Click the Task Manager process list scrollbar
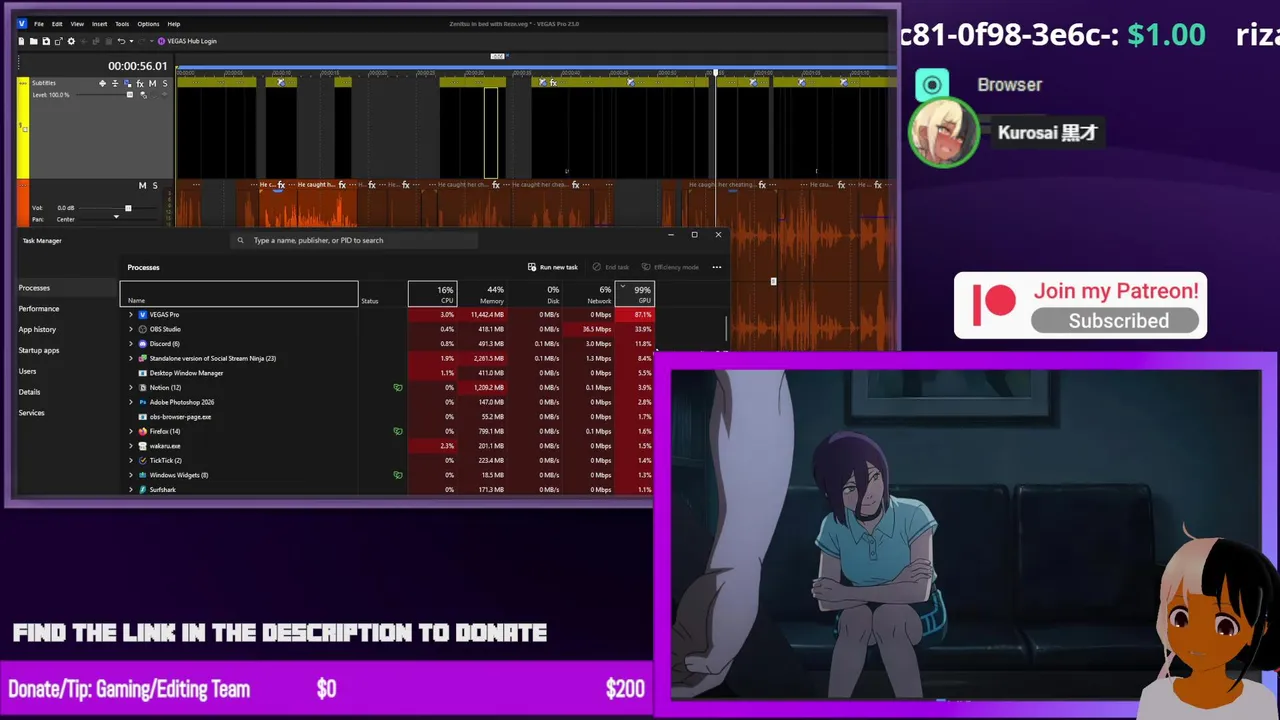 point(726,329)
